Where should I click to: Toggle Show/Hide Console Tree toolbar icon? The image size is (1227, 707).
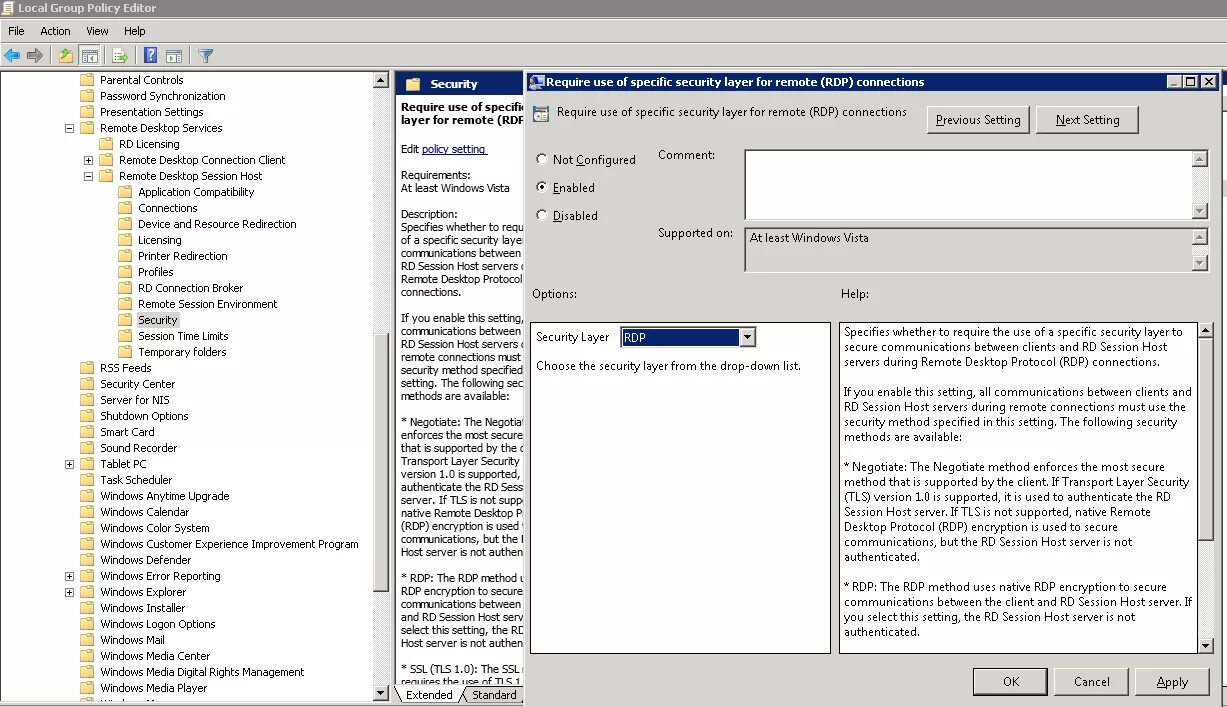(89, 56)
